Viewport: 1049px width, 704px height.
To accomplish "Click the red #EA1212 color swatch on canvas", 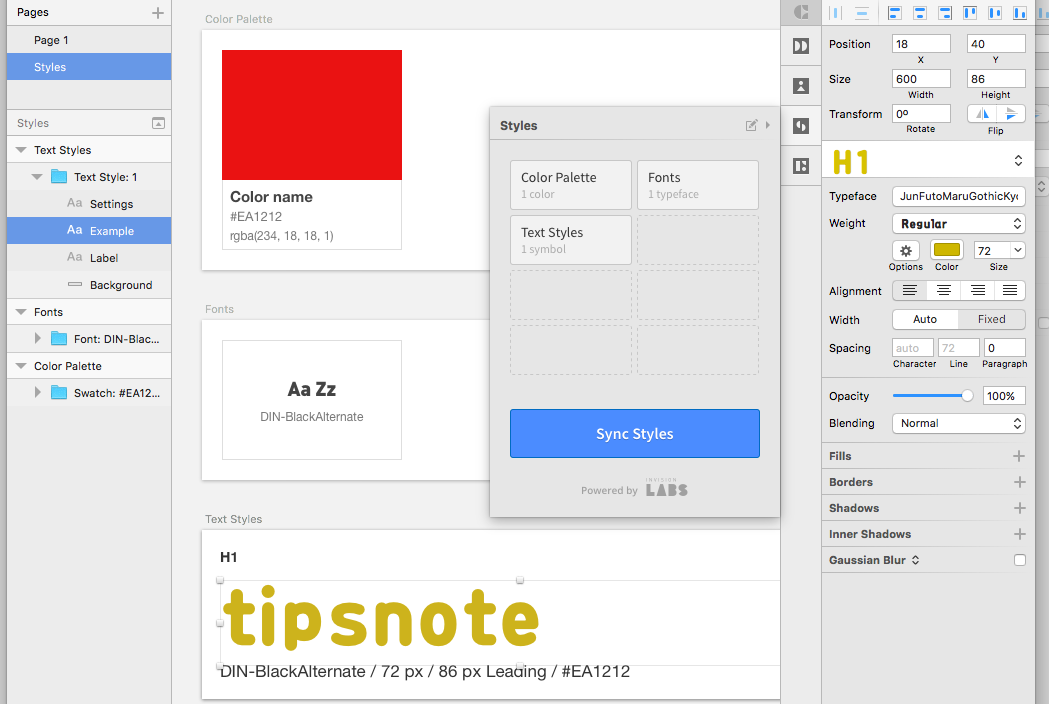I will pyautogui.click(x=312, y=114).
